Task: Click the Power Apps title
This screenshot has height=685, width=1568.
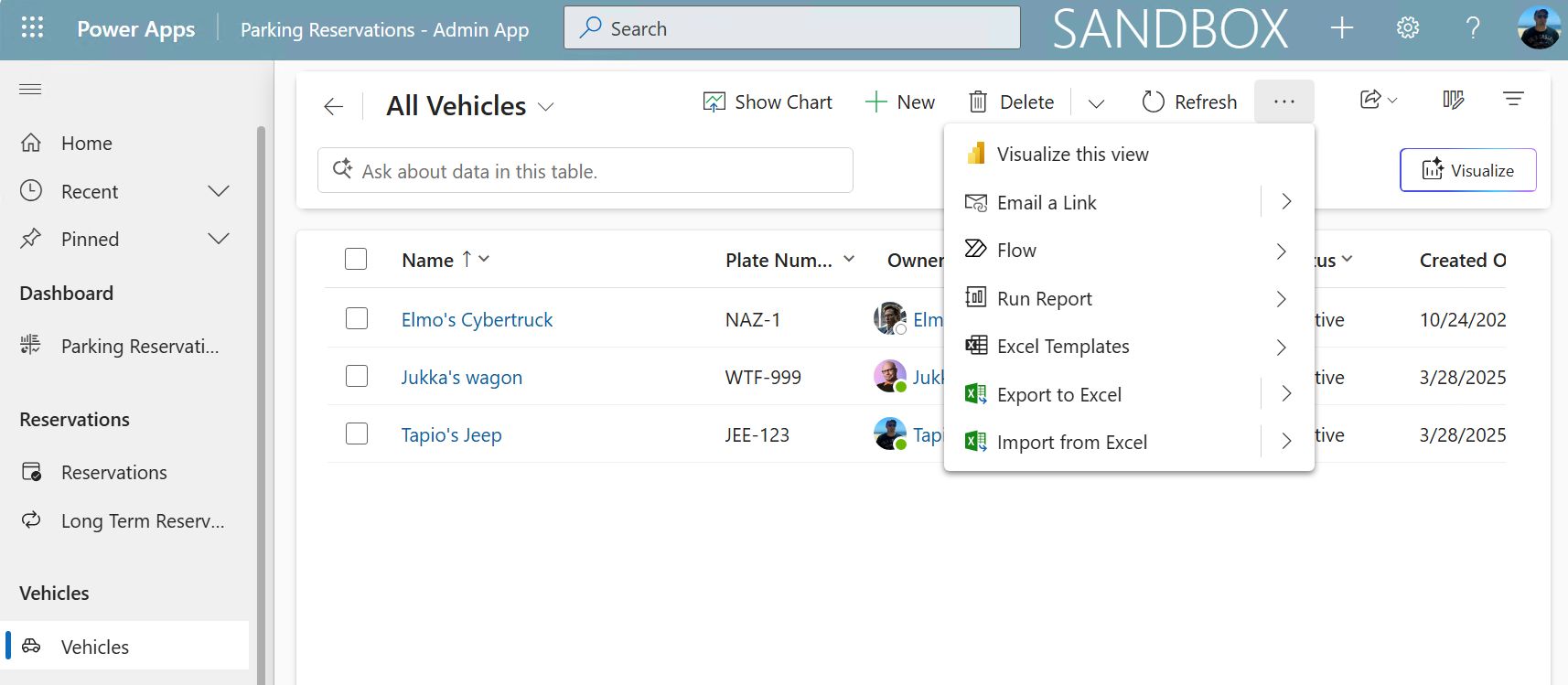Action: click(x=136, y=29)
